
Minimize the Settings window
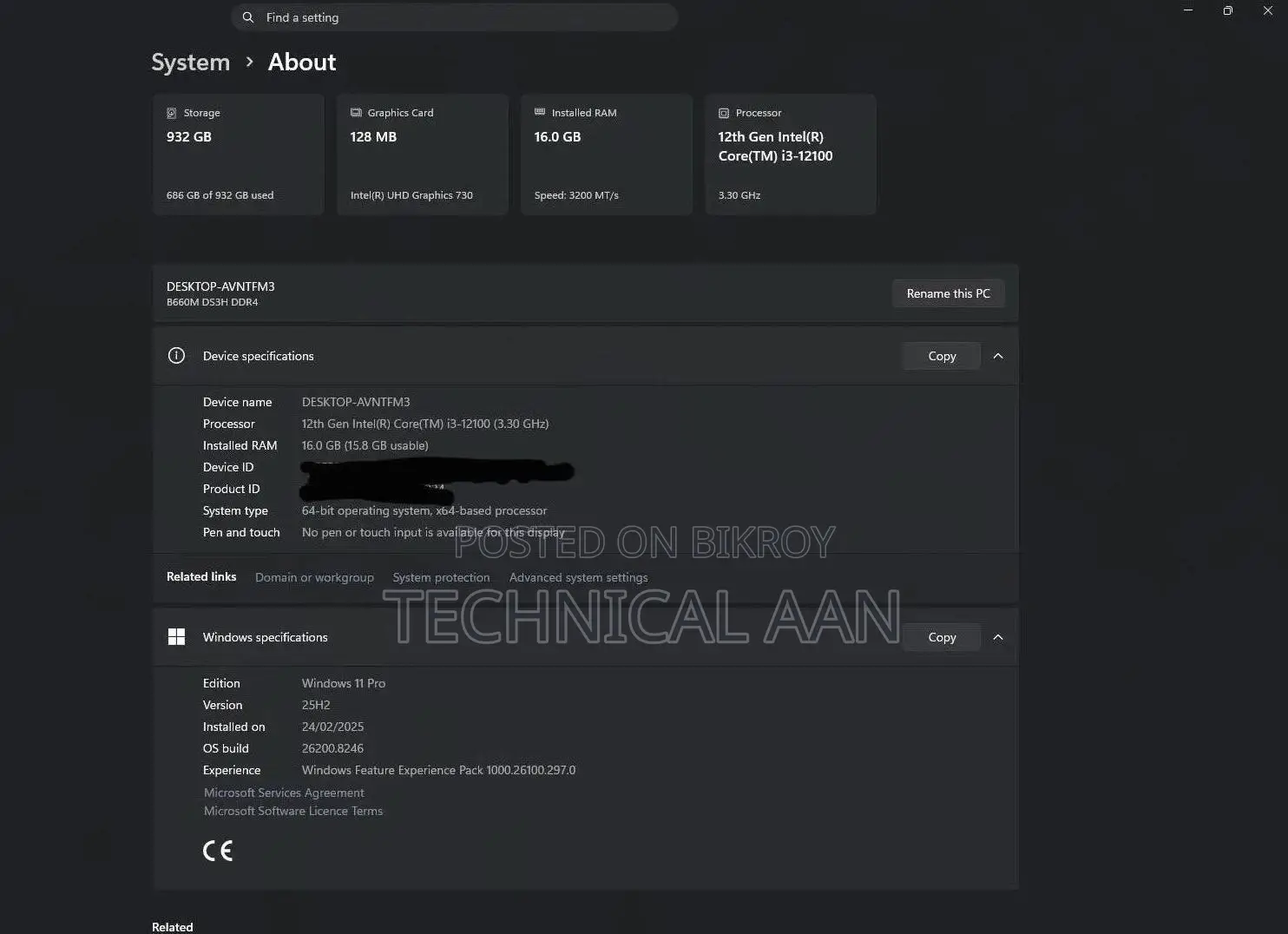1188,10
